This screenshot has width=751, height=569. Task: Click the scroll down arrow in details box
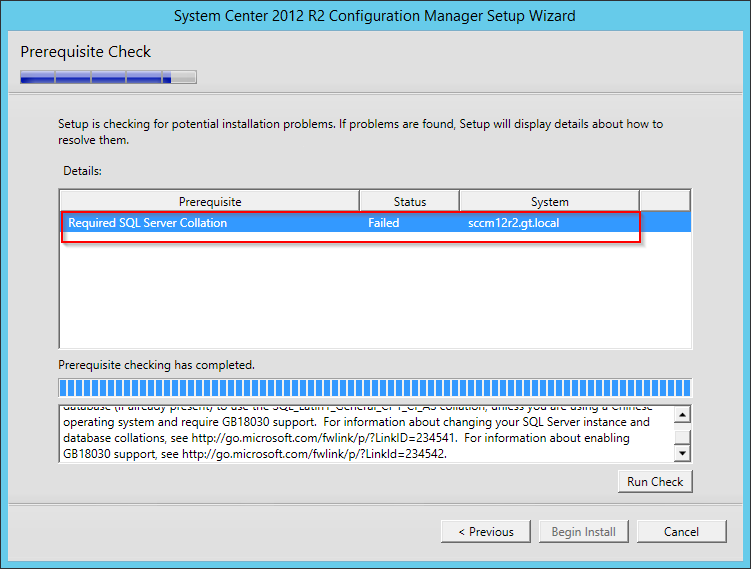[x=682, y=453]
